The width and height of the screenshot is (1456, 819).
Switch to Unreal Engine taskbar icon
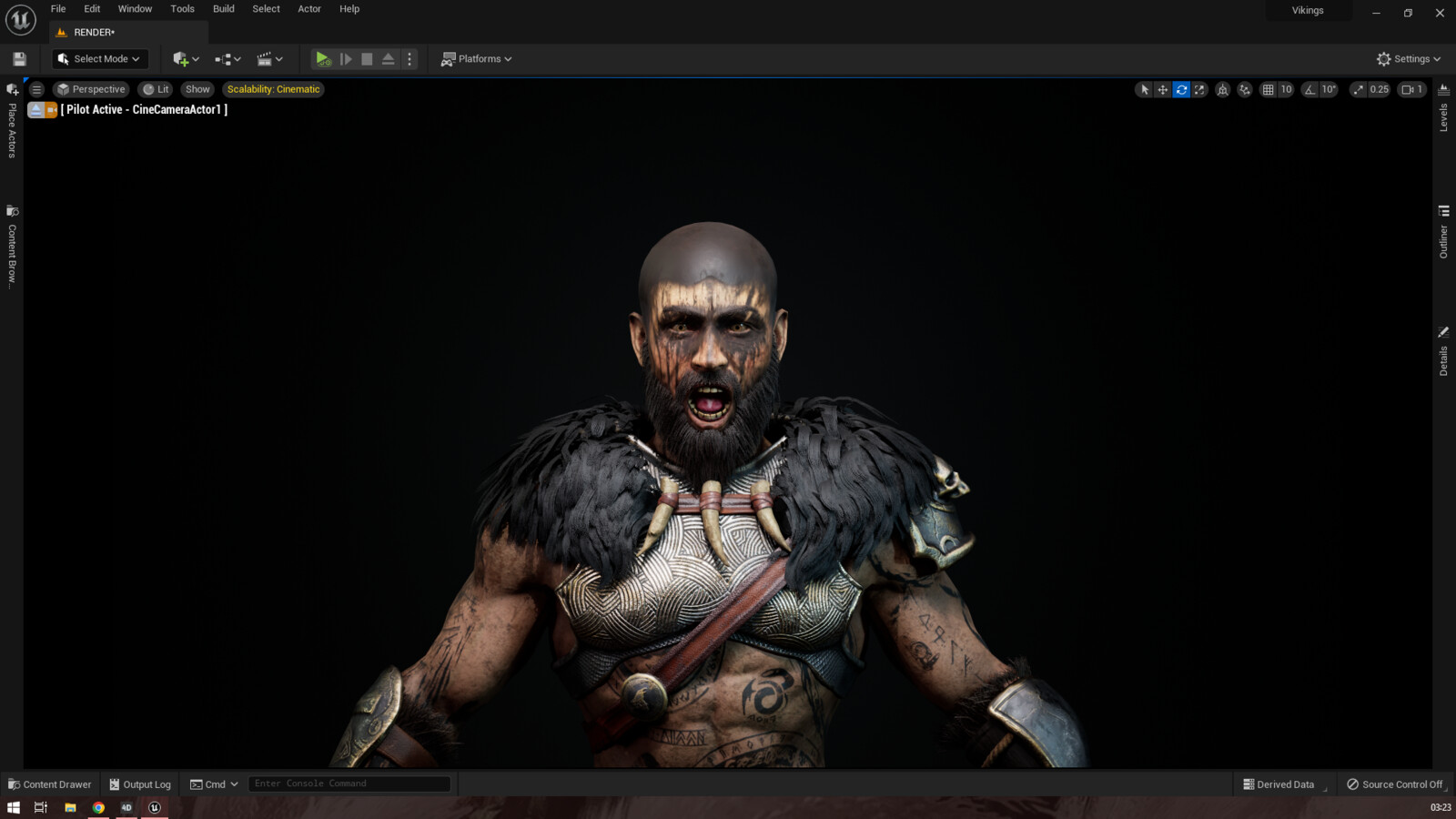point(155,807)
